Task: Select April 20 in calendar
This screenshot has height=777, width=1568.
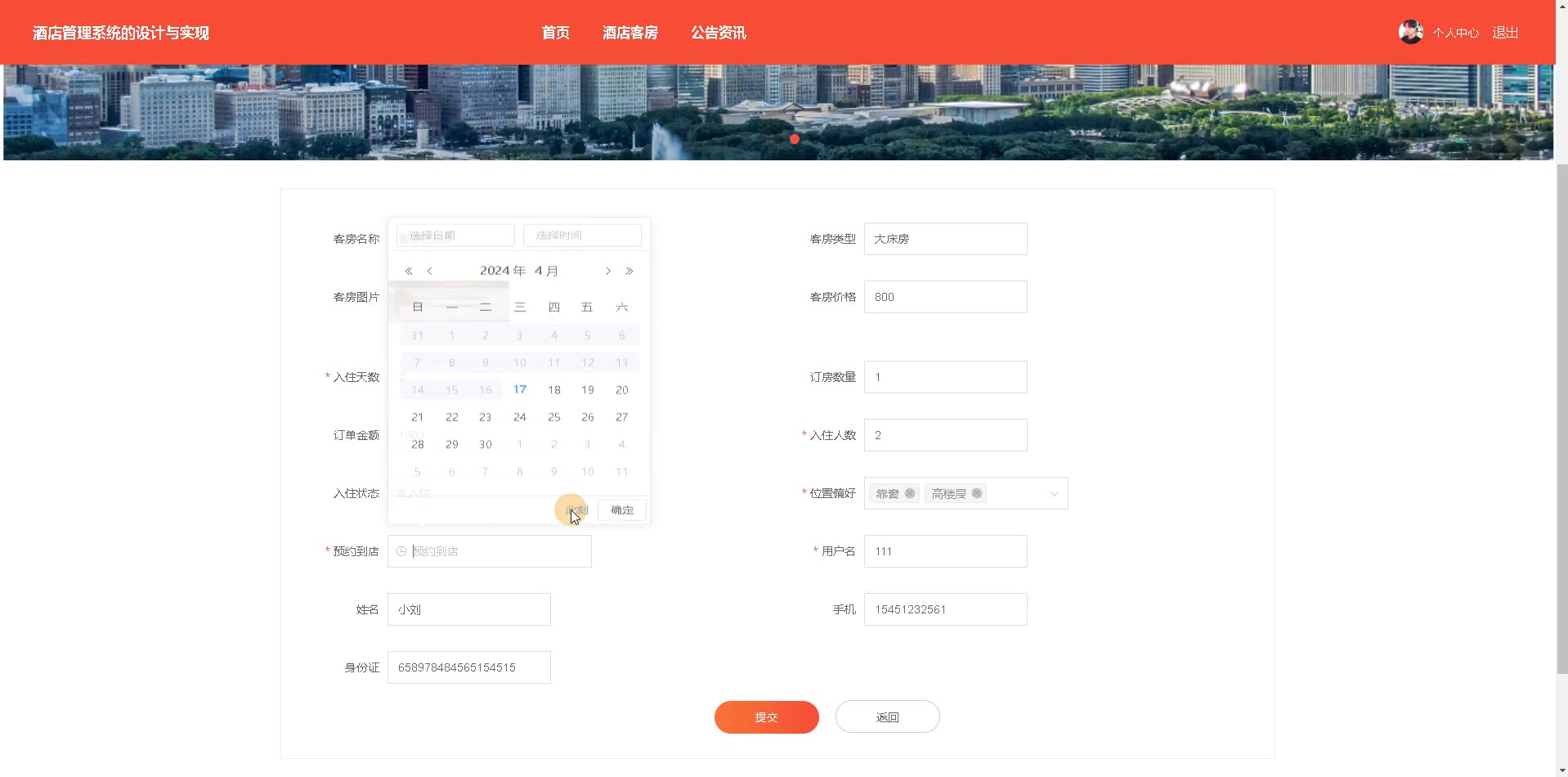Action: (622, 390)
